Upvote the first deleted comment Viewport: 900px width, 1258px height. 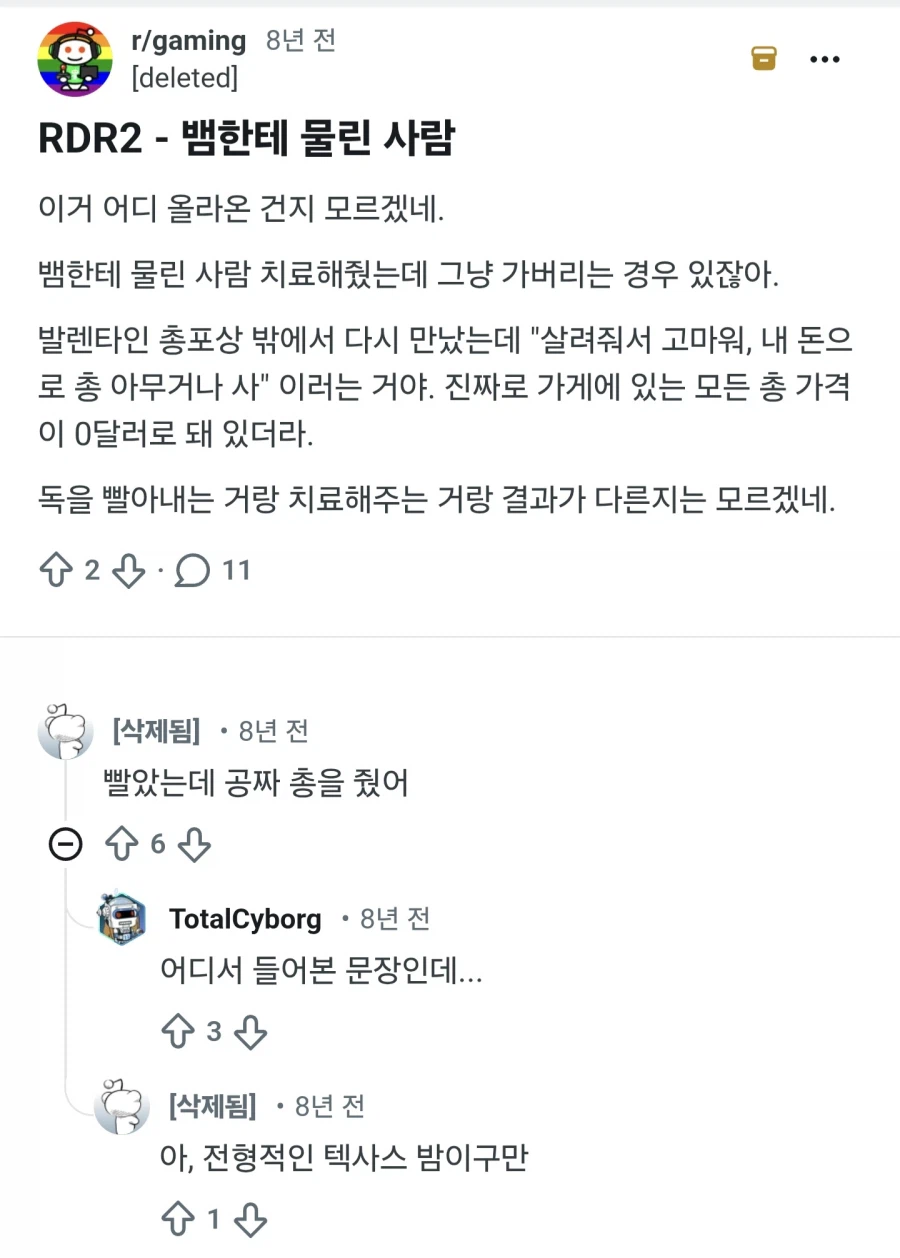point(120,845)
